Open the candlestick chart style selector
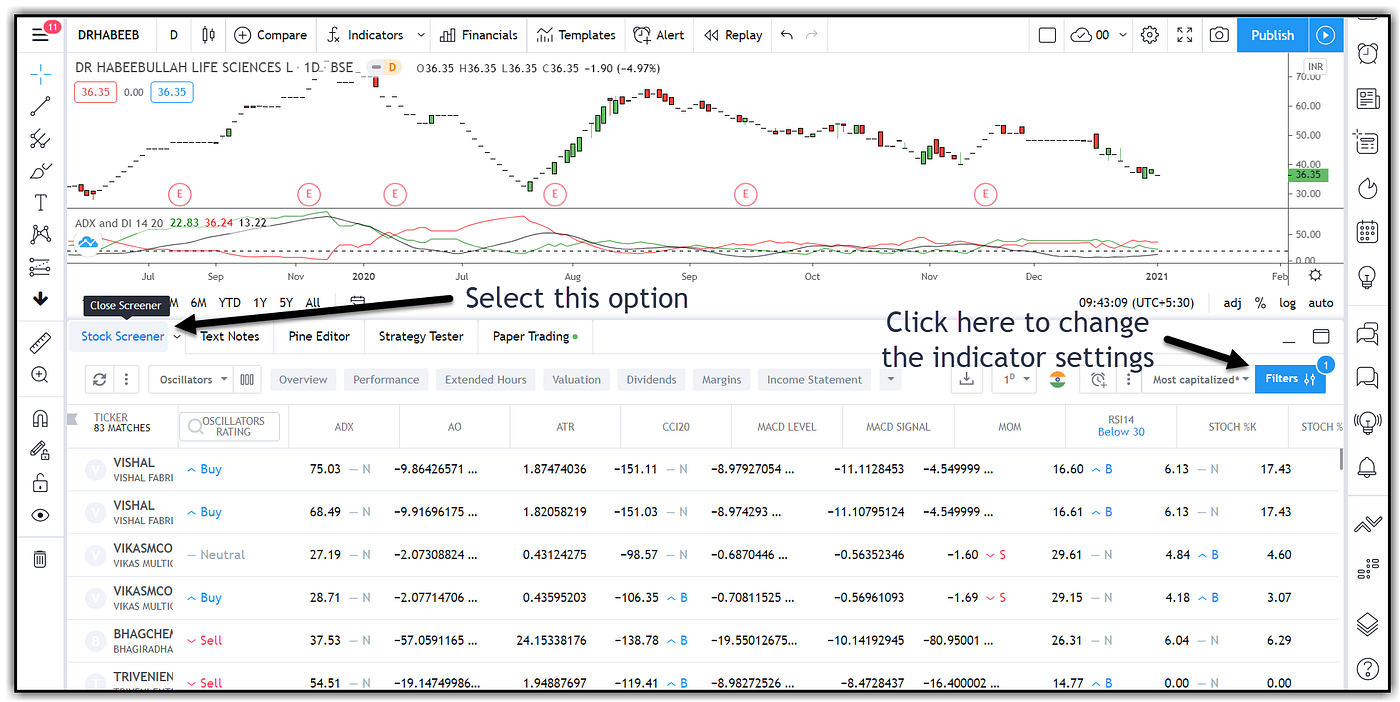The image size is (1400, 702). [208, 35]
